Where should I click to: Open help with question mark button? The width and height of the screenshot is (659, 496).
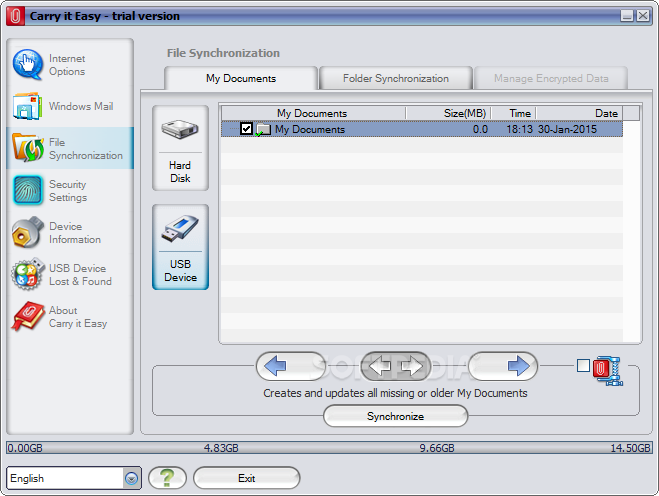(x=167, y=478)
